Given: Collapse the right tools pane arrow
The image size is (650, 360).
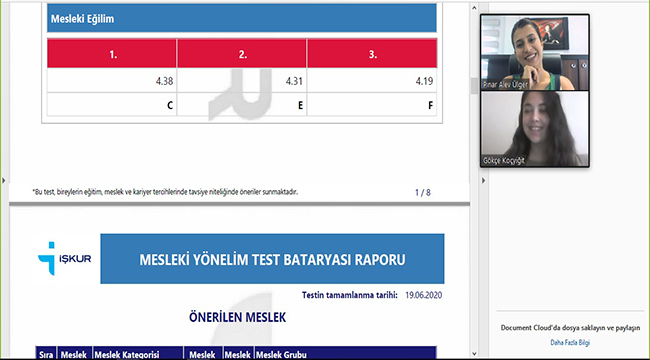Looking at the screenshot, I should [483, 180].
